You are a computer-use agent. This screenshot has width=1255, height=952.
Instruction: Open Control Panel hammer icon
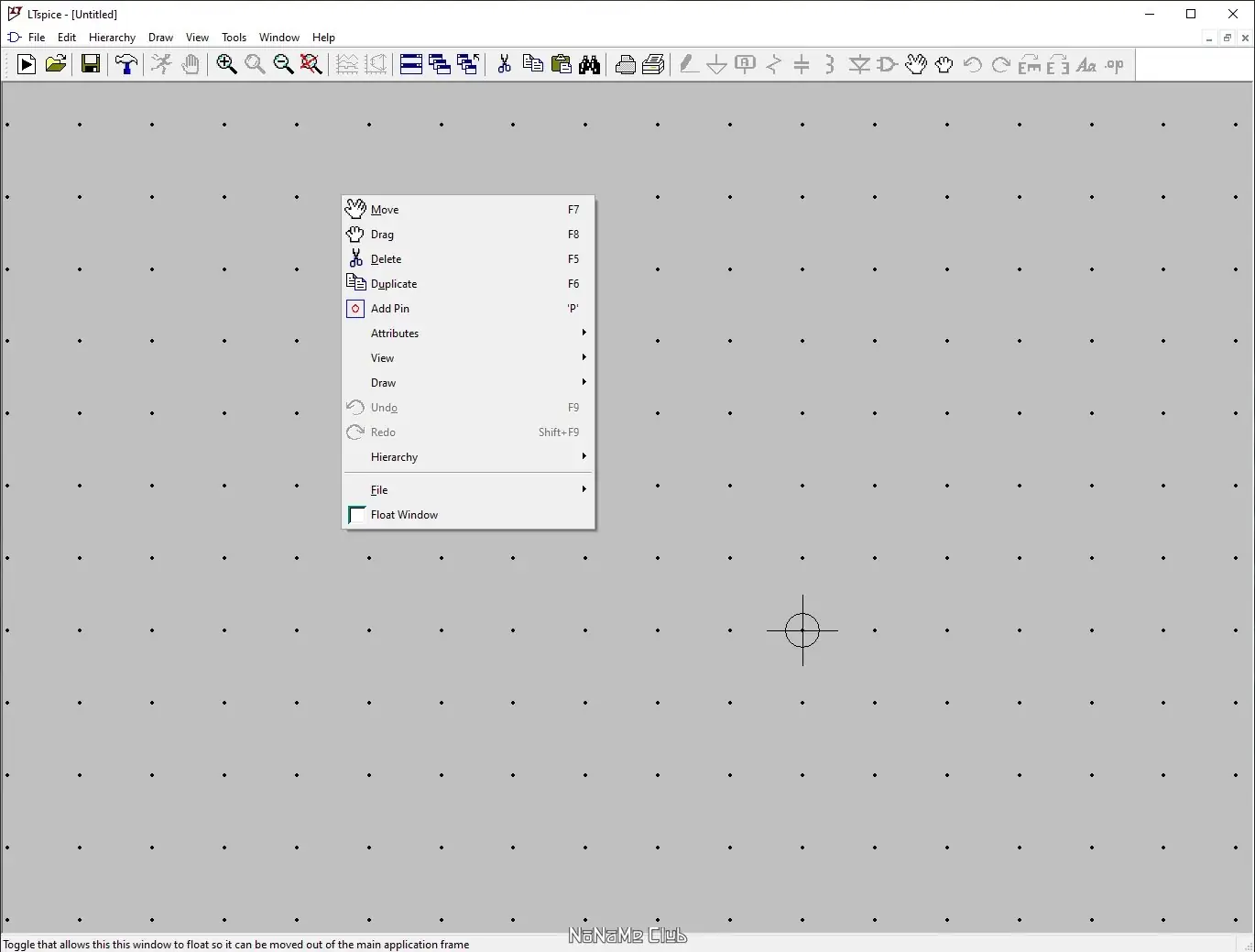(x=126, y=64)
